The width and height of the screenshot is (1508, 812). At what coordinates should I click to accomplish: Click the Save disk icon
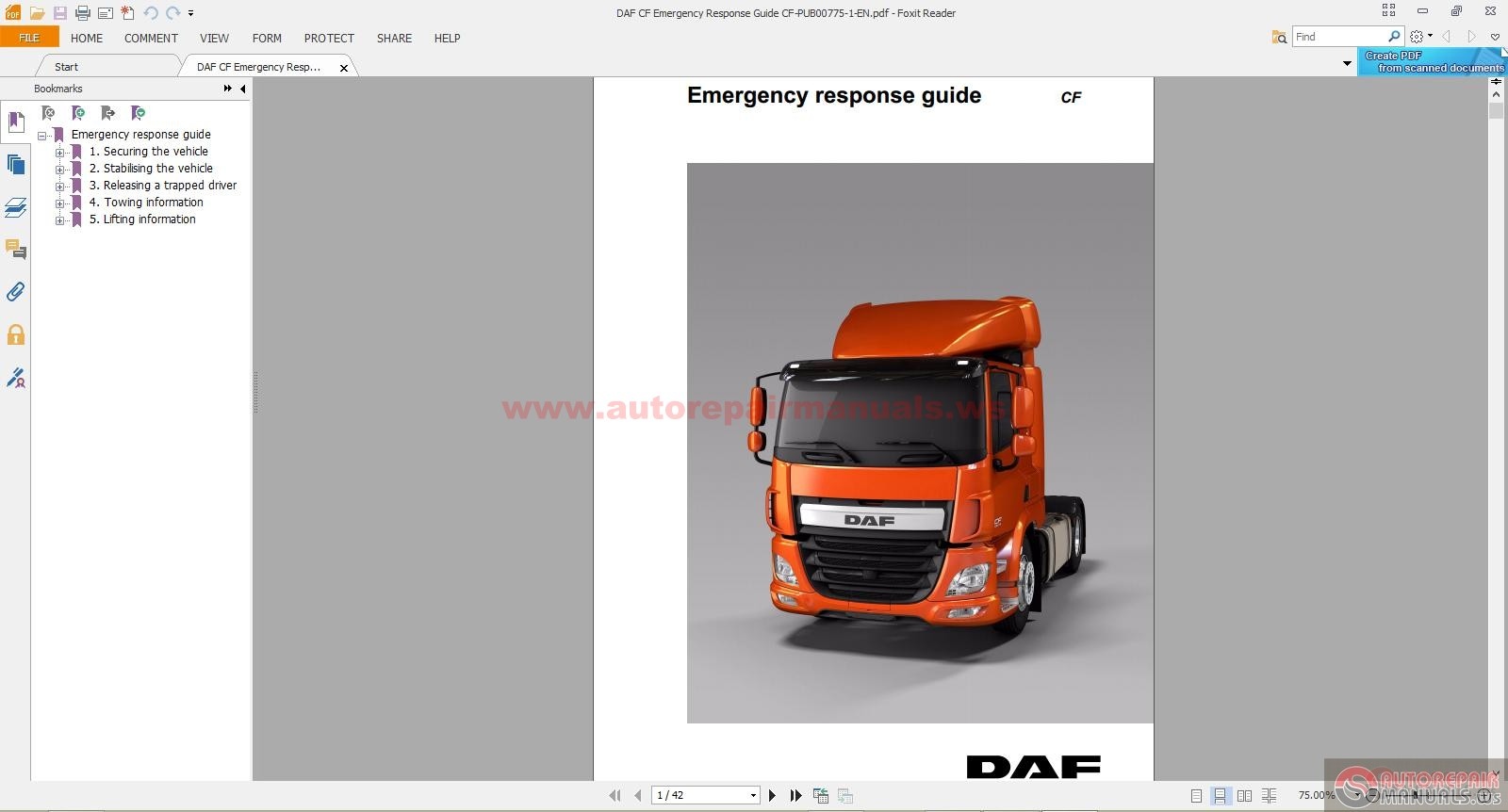click(59, 13)
